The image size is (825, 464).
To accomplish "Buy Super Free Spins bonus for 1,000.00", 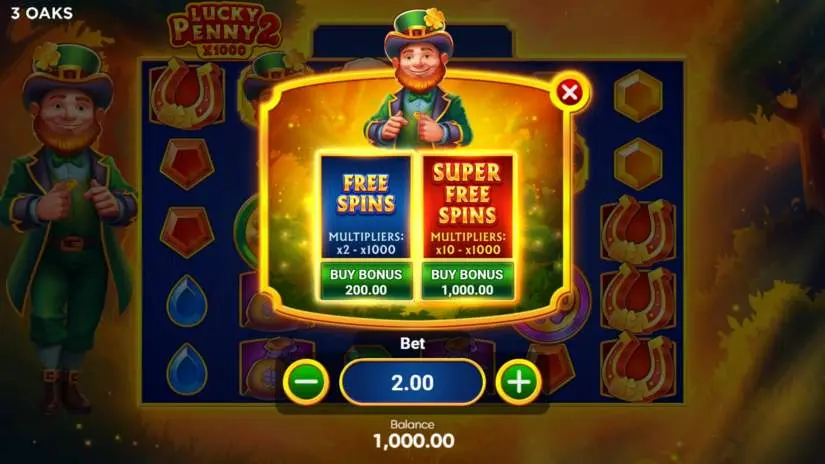I will point(467,282).
